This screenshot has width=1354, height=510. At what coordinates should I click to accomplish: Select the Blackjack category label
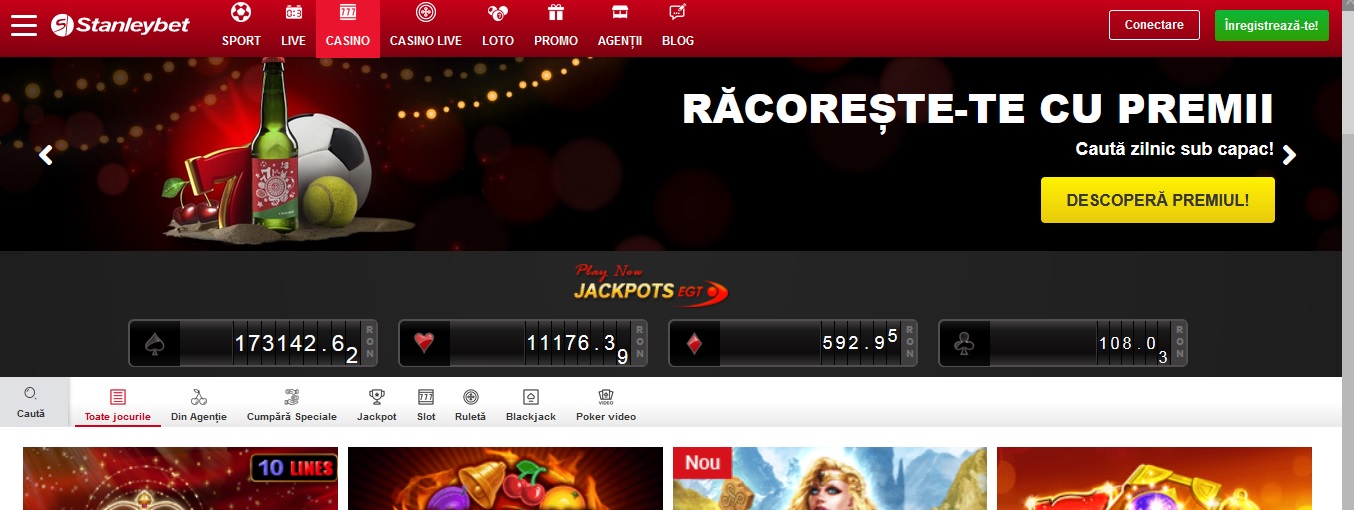pyautogui.click(x=531, y=416)
